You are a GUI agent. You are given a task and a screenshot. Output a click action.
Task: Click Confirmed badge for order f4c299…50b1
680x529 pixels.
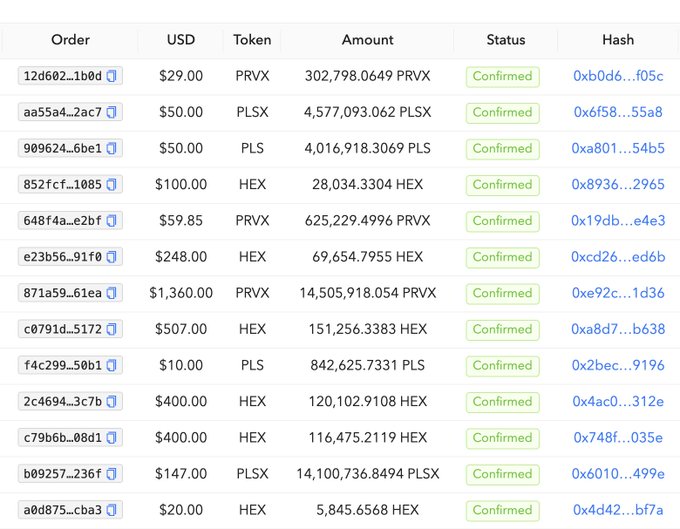coord(503,366)
